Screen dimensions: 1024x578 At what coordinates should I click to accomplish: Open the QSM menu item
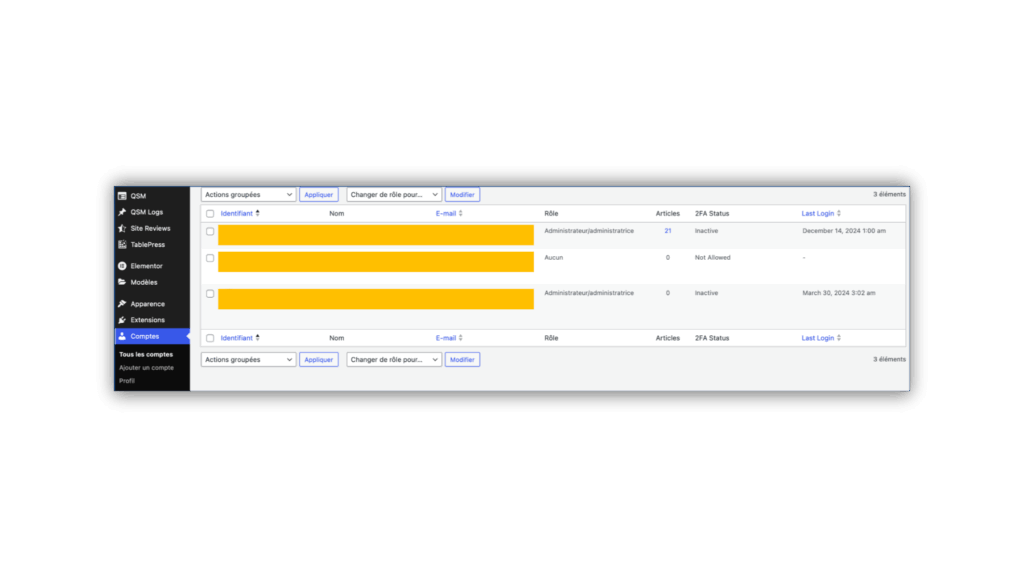coord(138,196)
